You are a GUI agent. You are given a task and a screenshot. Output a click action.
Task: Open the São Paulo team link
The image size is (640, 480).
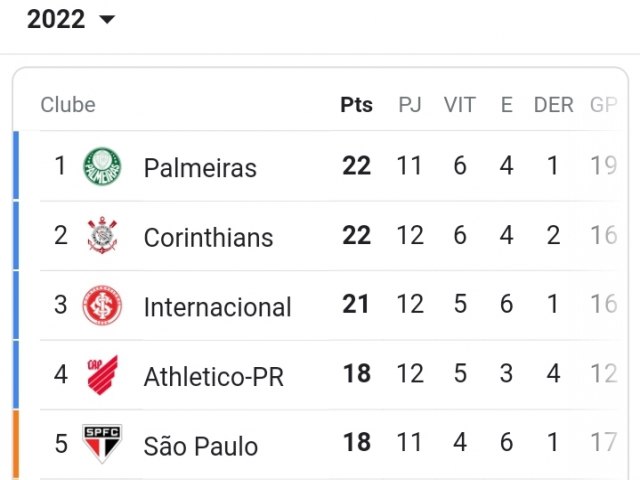(200, 446)
